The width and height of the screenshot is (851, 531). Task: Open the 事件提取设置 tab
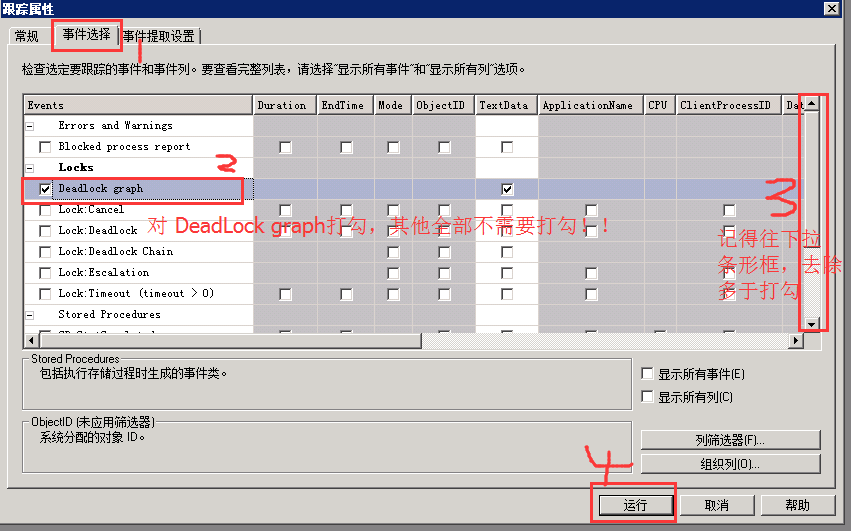(159, 37)
